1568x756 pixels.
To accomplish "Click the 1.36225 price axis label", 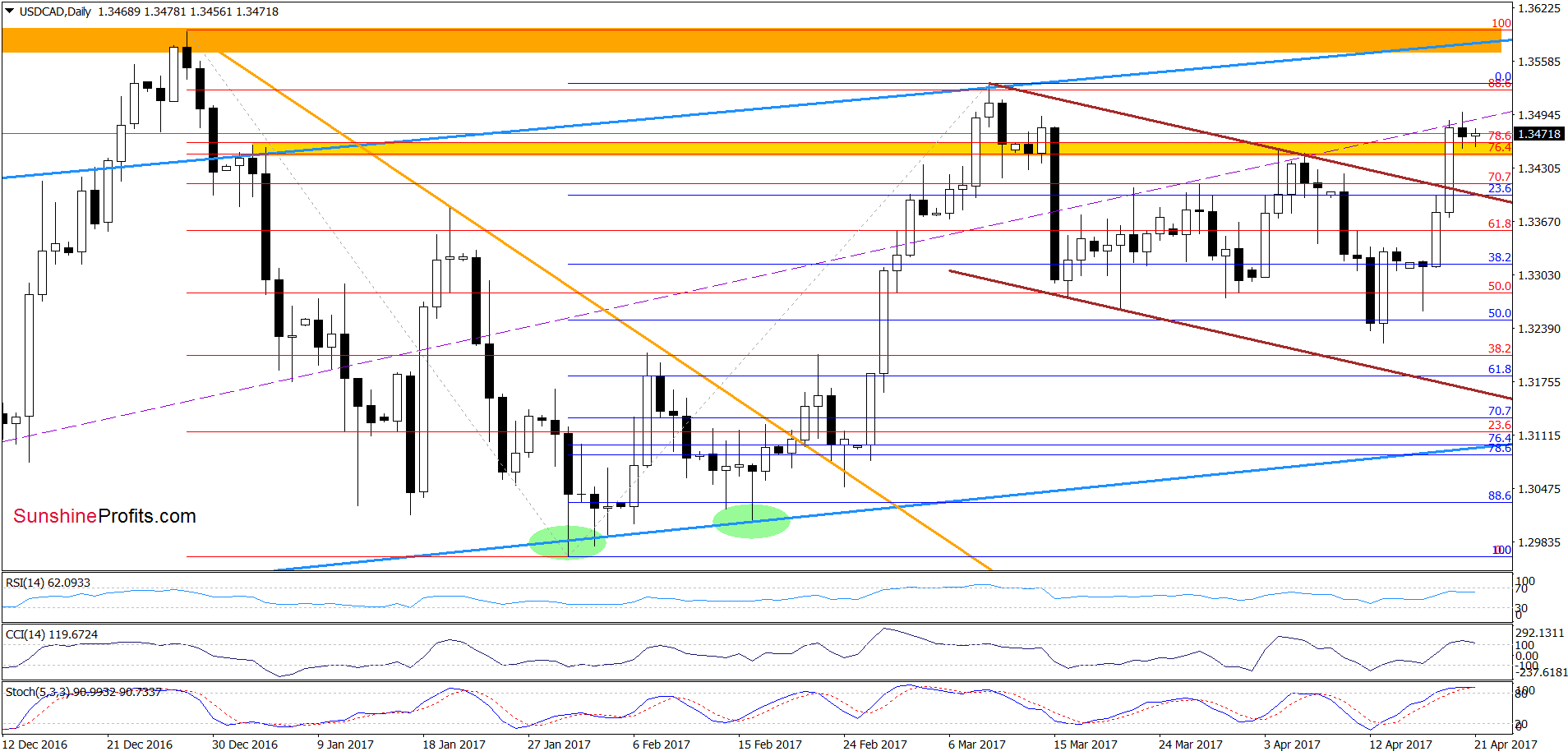I will pyautogui.click(x=1538, y=8).
